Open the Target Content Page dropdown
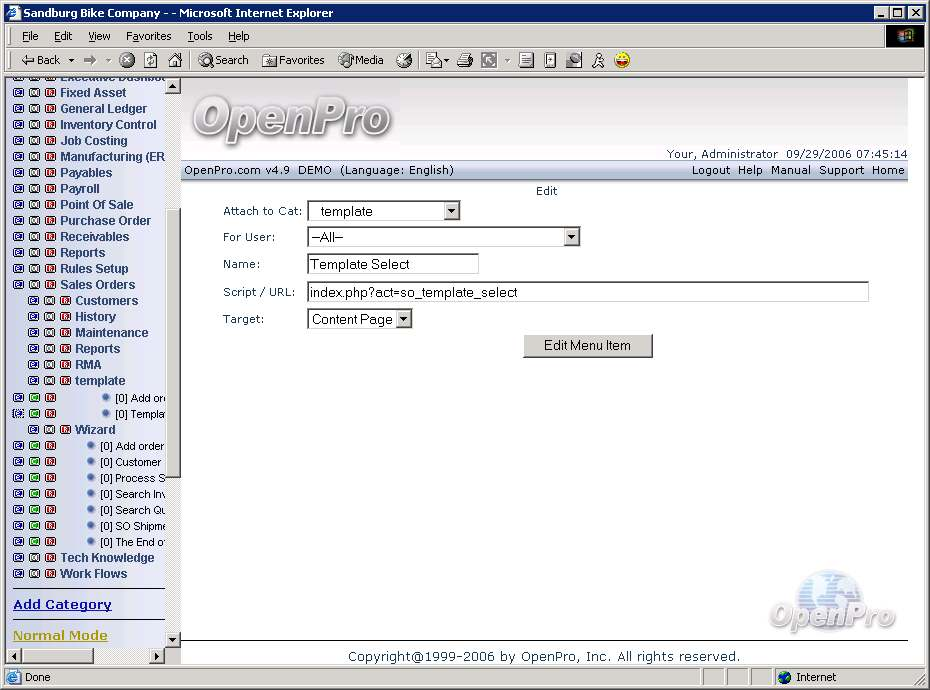The height and width of the screenshot is (690, 930). (x=403, y=319)
